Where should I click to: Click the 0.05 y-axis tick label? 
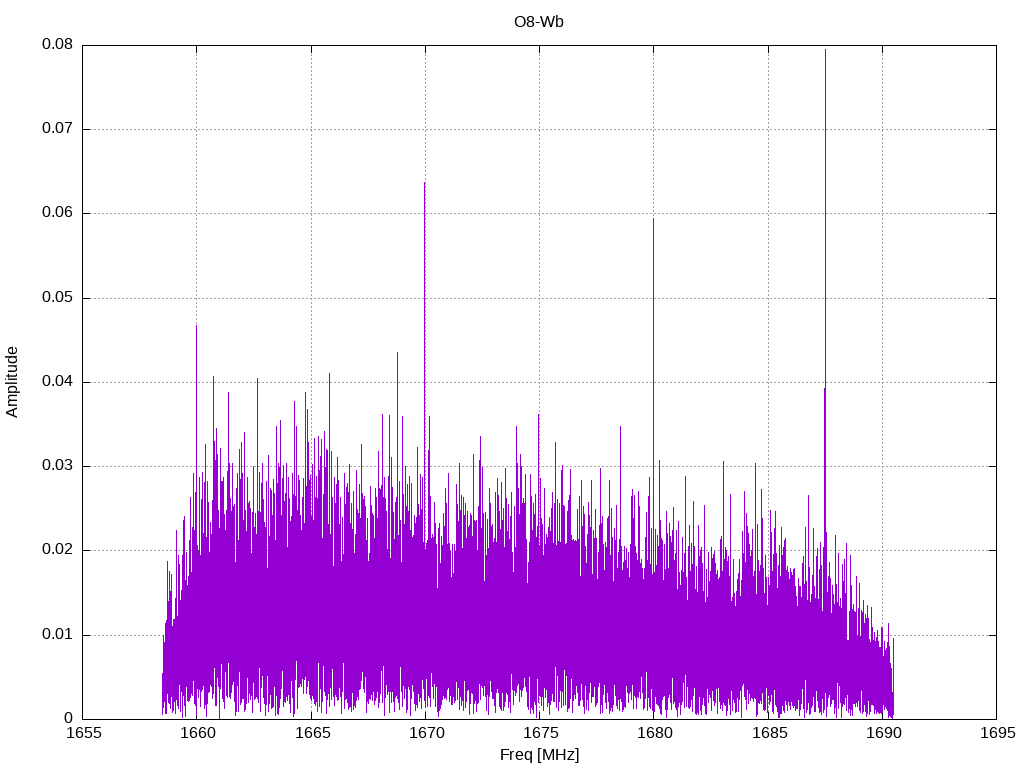pos(57,298)
